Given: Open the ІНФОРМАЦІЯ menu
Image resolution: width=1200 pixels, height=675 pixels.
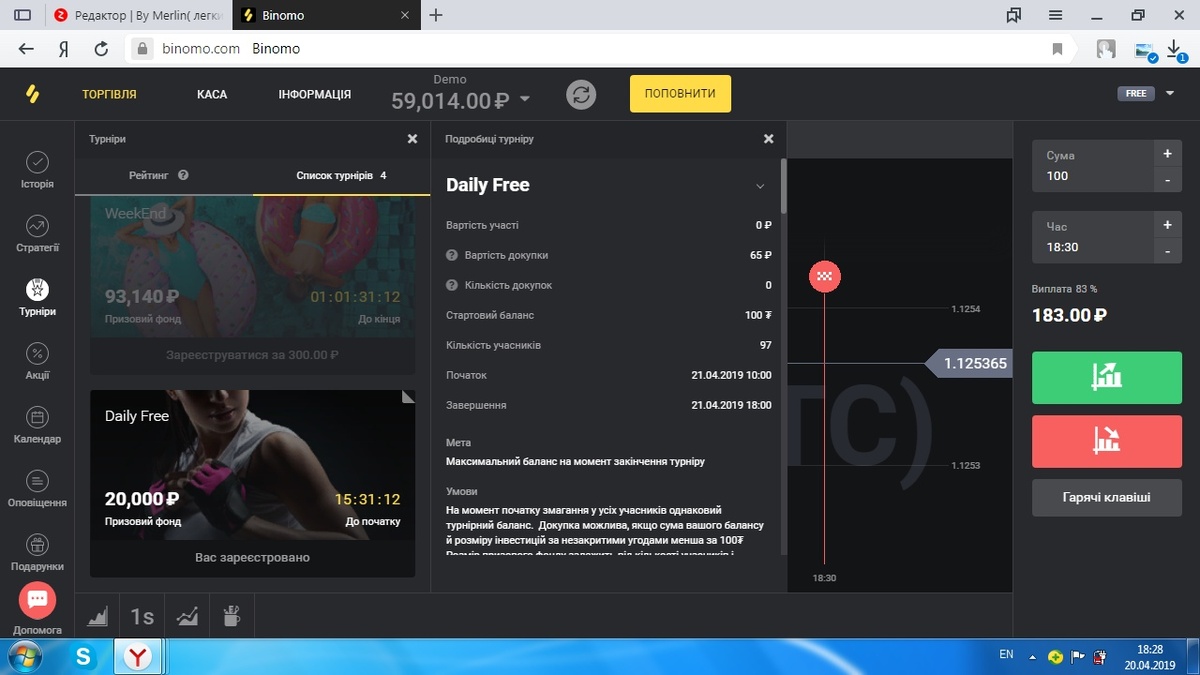Looking at the screenshot, I should pyautogui.click(x=314, y=94).
